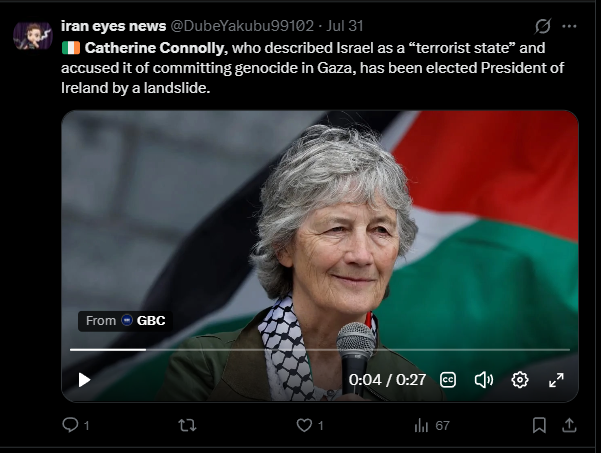601x453 pixels.
Task: Like the post with heart icon
Action: pyautogui.click(x=304, y=425)
